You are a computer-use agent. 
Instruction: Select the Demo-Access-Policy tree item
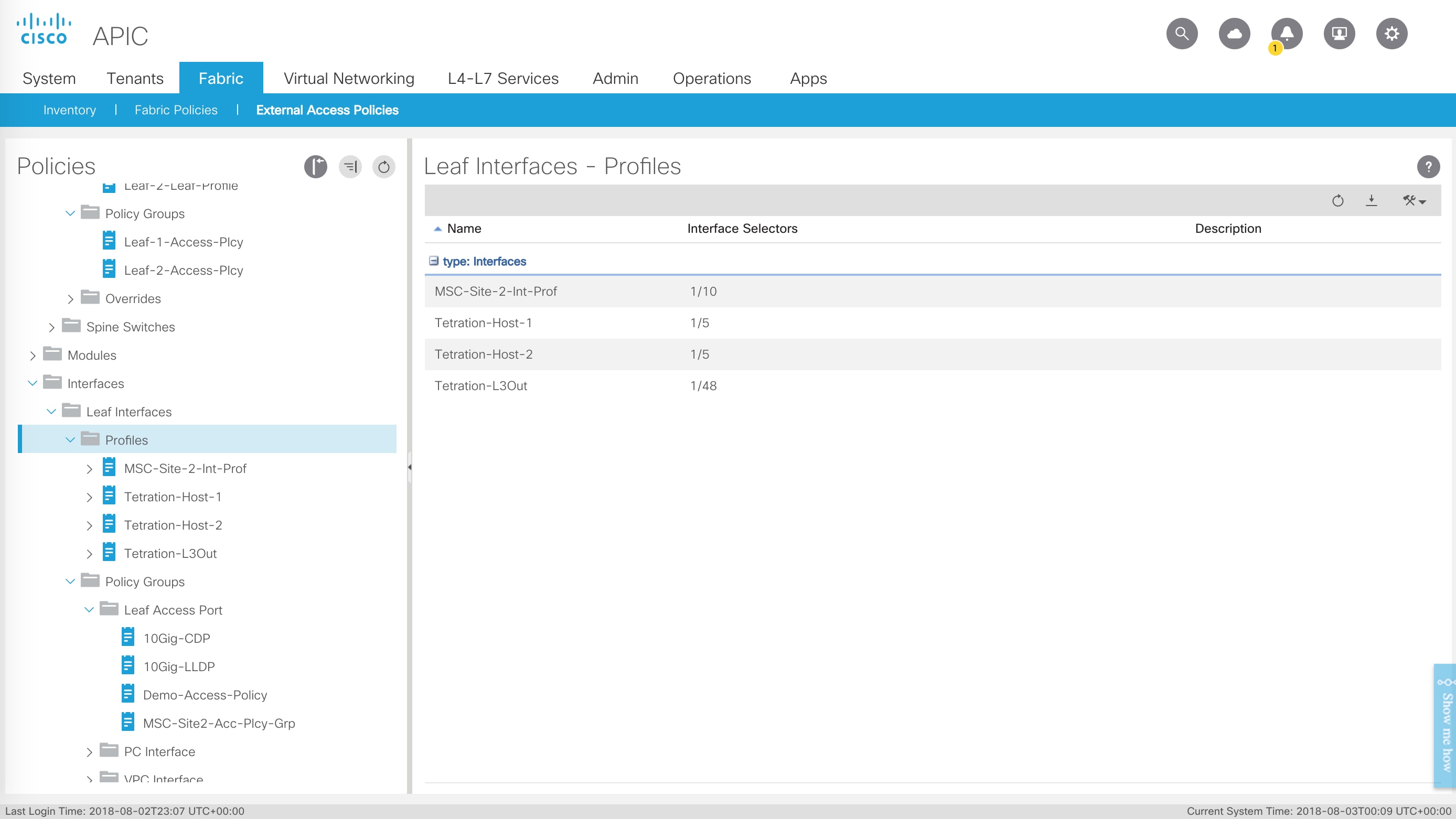[x=205, y=695]
